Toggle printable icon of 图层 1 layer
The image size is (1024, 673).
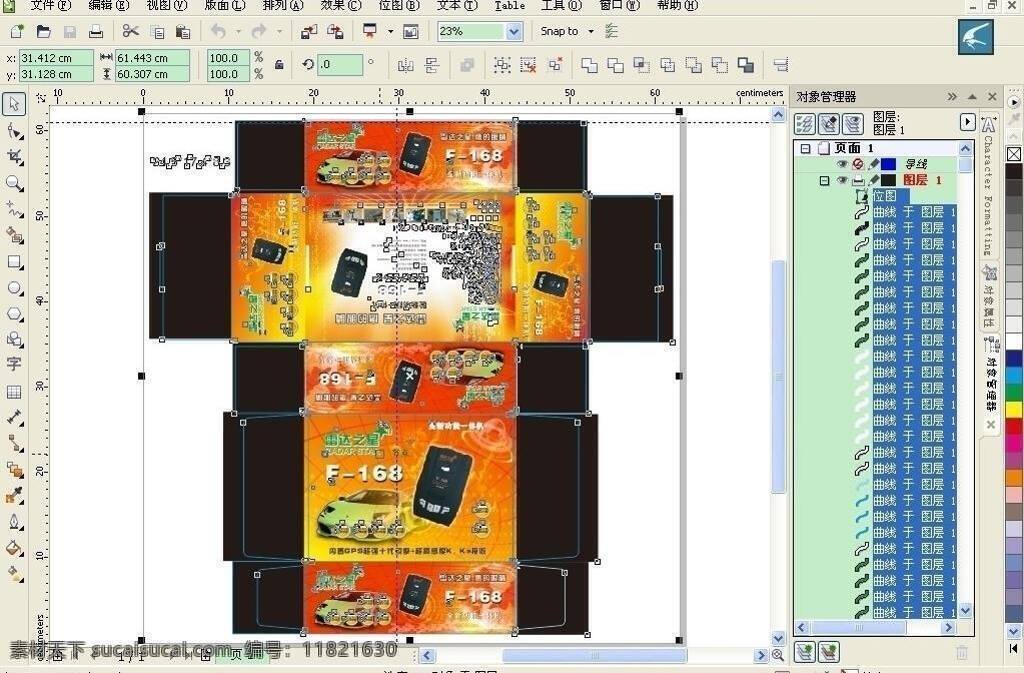coord(858,180)
